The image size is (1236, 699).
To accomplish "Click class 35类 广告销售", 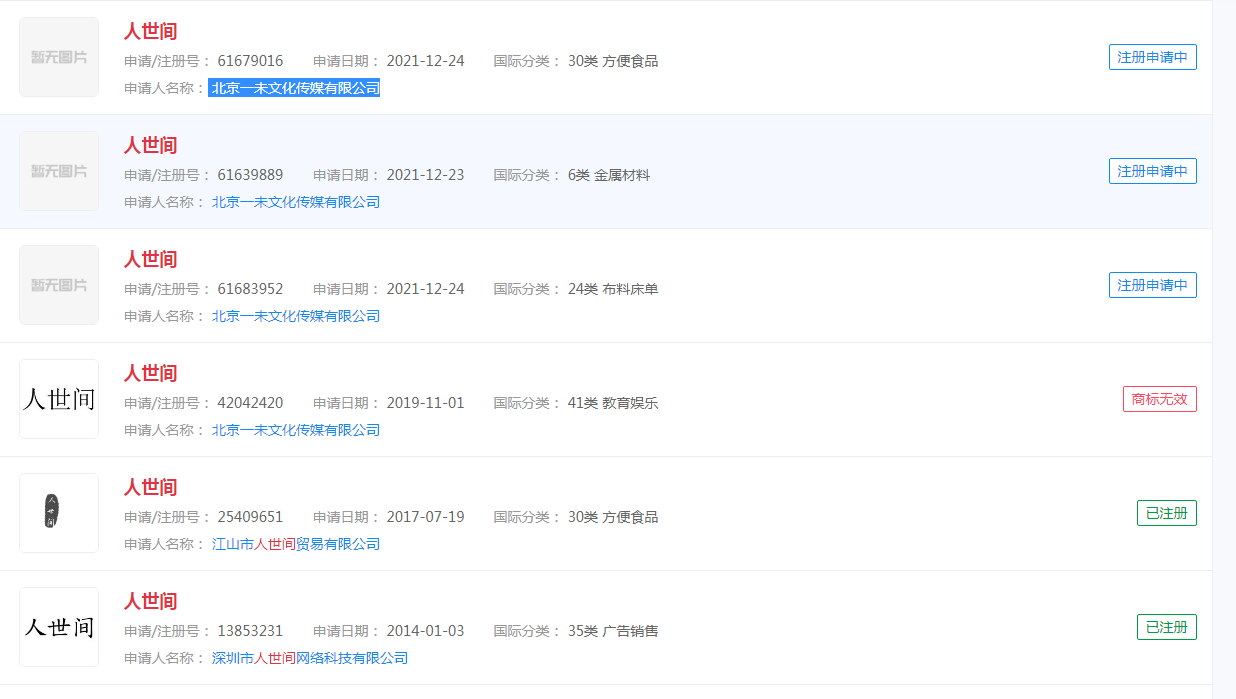I will pos(613,631).
